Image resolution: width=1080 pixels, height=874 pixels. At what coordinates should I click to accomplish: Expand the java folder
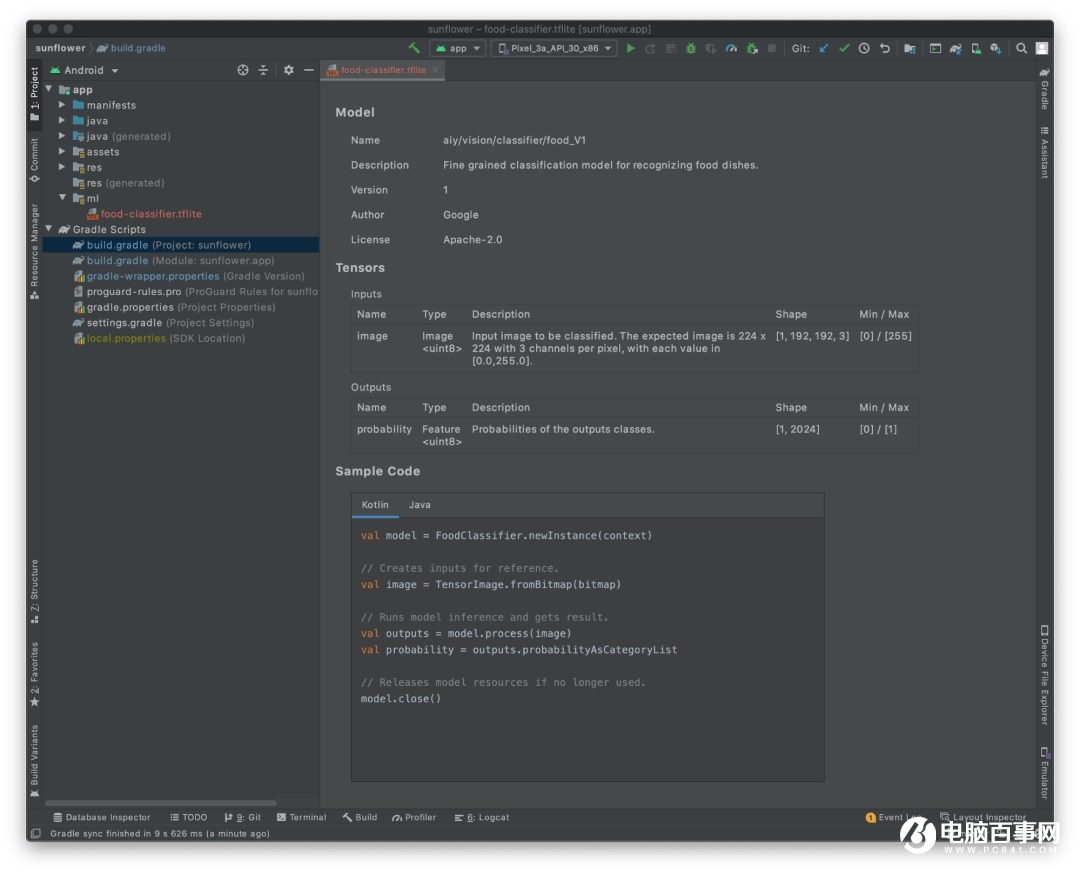click(62, 121)
